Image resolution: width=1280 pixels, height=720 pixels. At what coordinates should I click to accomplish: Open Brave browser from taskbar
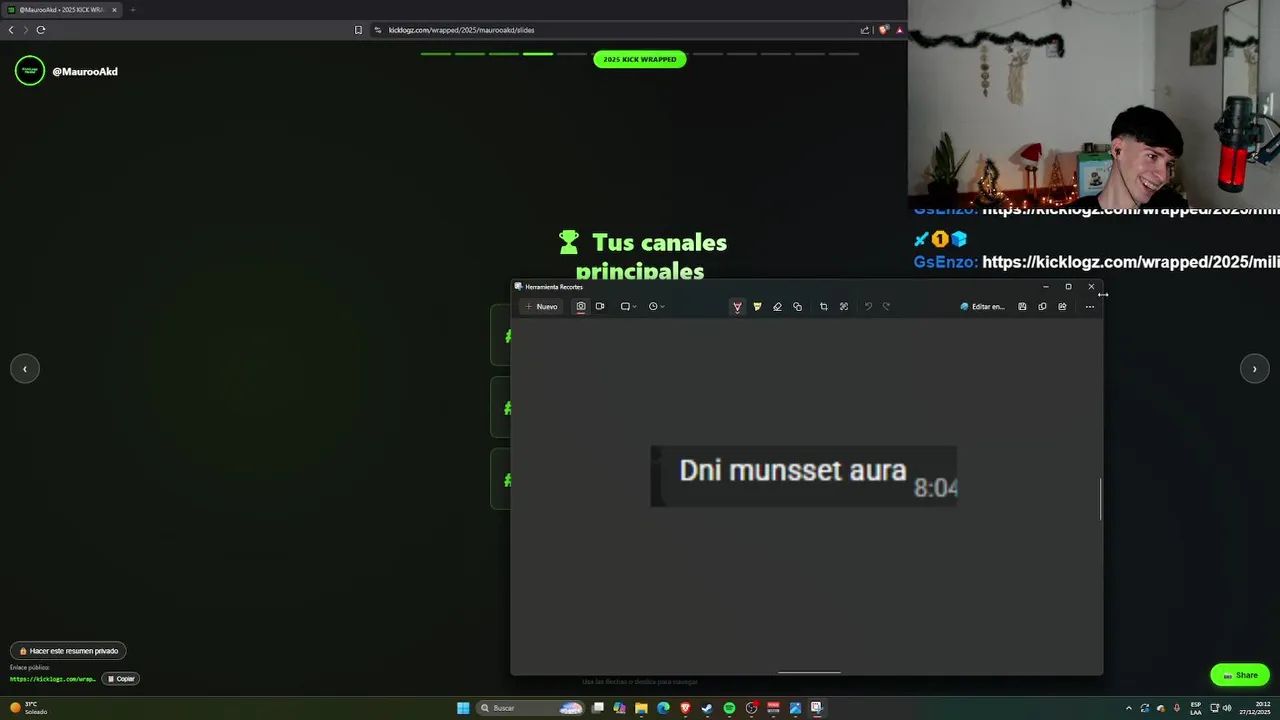pos(685,708)
